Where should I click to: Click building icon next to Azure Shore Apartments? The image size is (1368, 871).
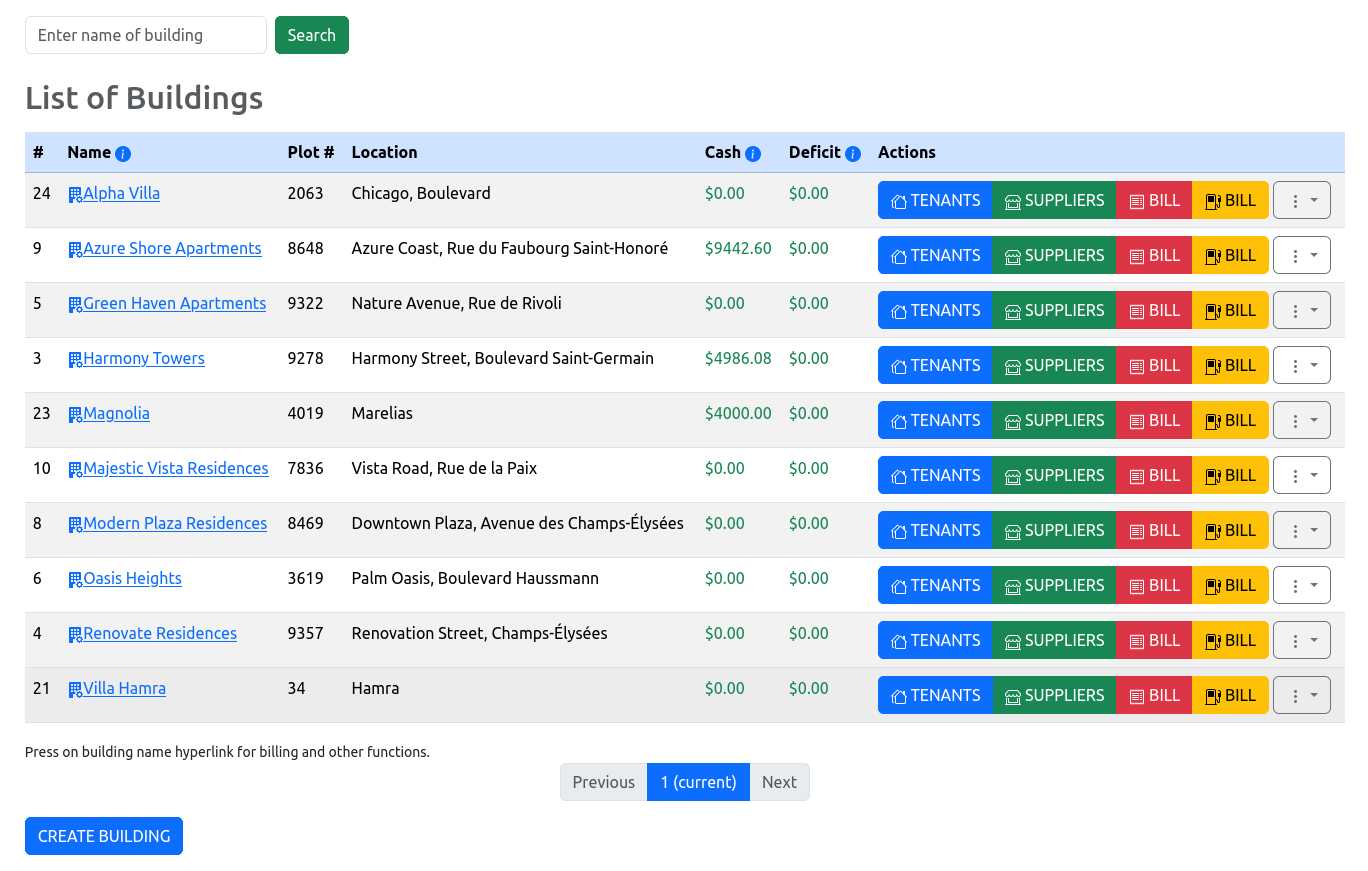[x=75, y=250]
